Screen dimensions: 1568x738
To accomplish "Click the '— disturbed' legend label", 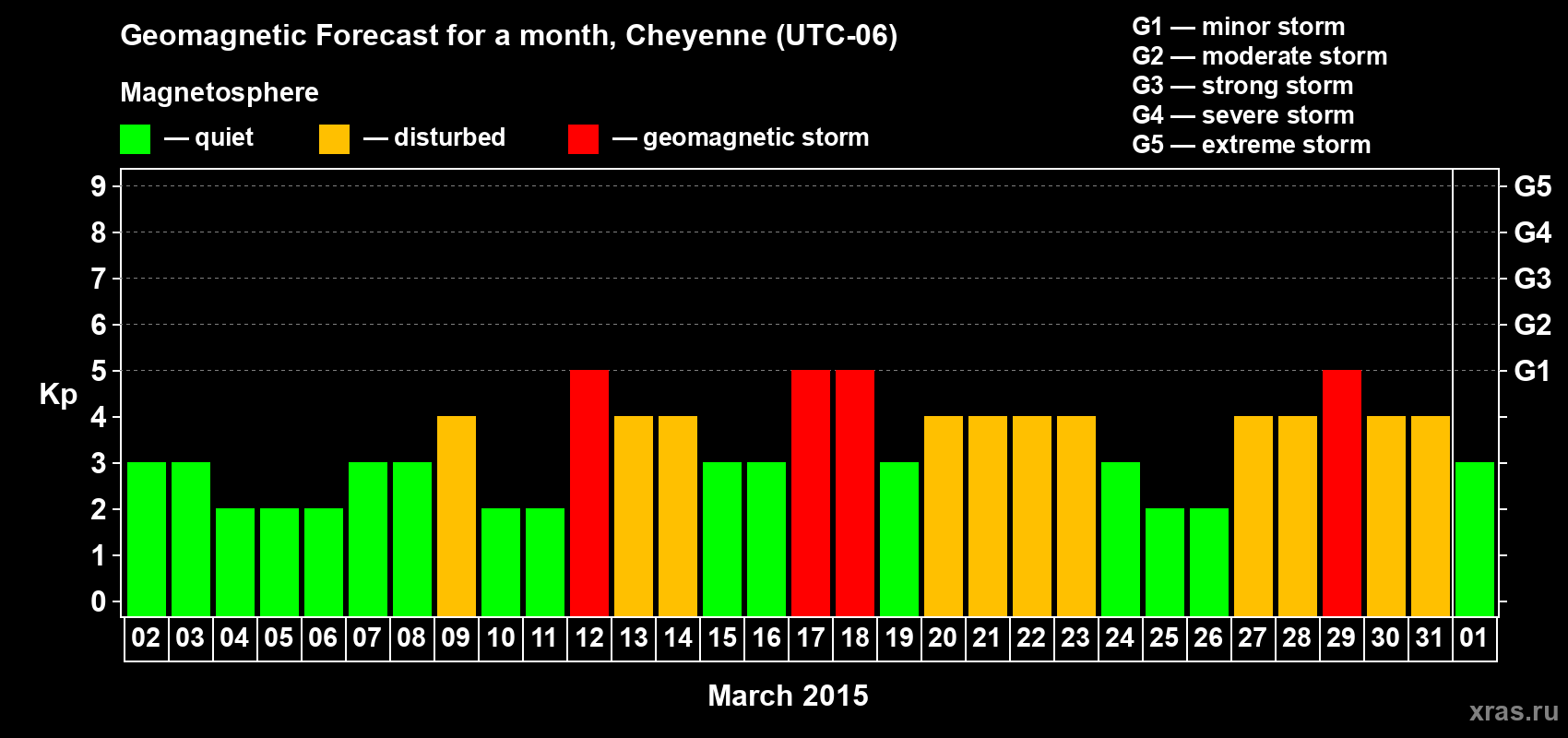I will click(x=434, y=138).
